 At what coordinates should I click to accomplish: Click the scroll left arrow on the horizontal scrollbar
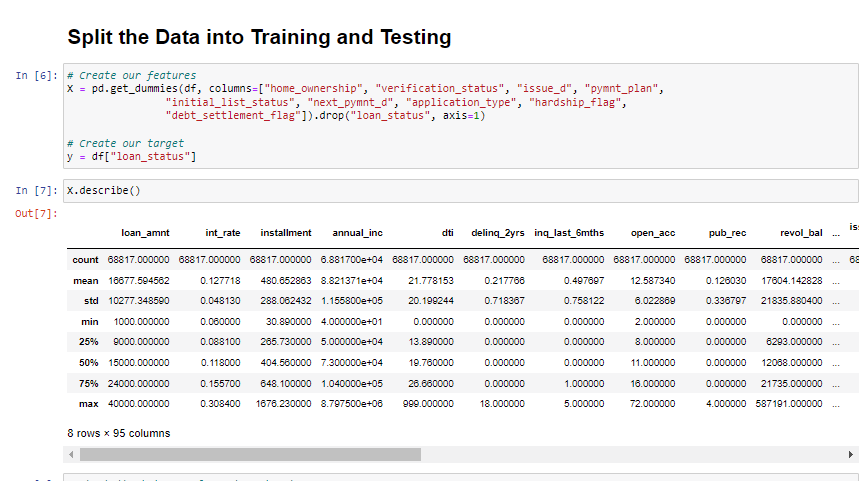coord(71,454)
